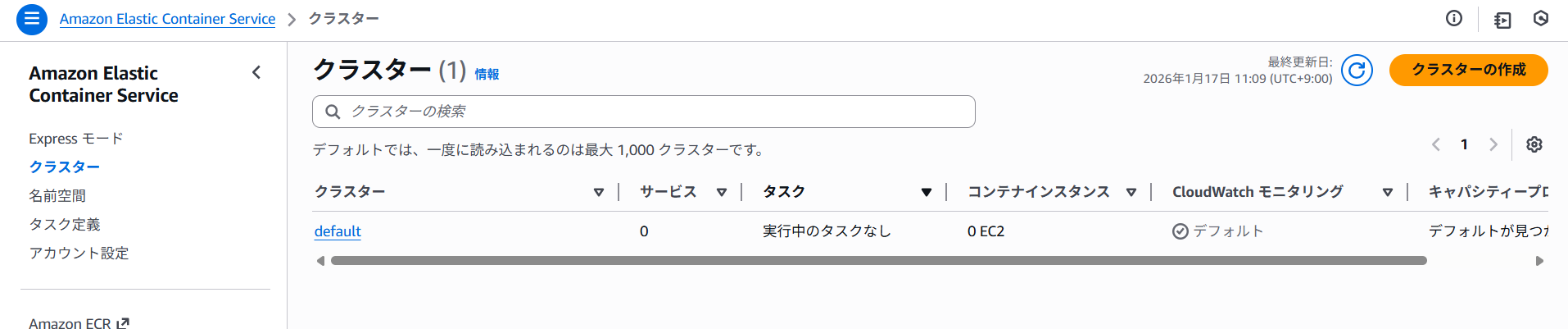Click the クラスターの作成 button

[x=1468, y=70]
